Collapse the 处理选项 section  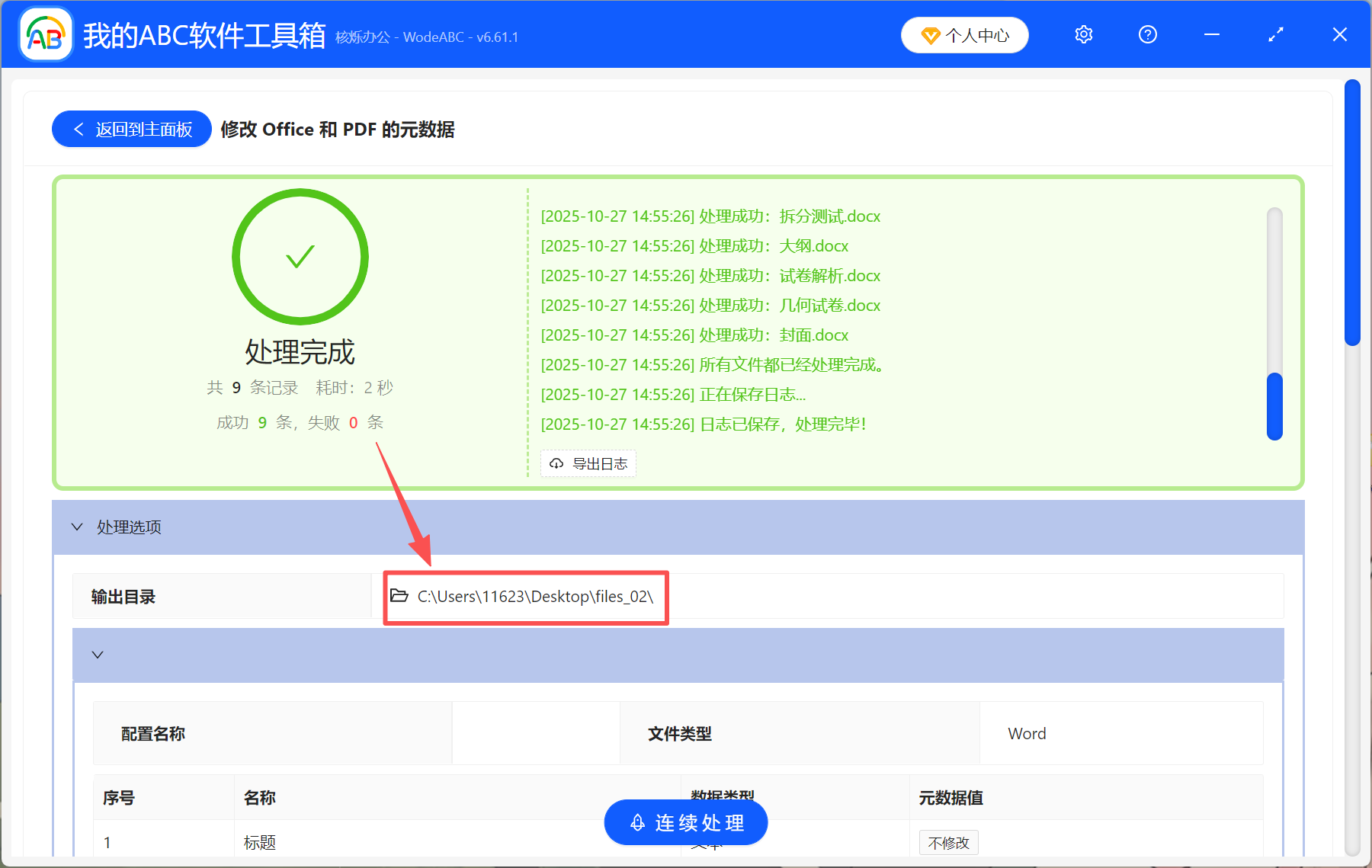77,527
